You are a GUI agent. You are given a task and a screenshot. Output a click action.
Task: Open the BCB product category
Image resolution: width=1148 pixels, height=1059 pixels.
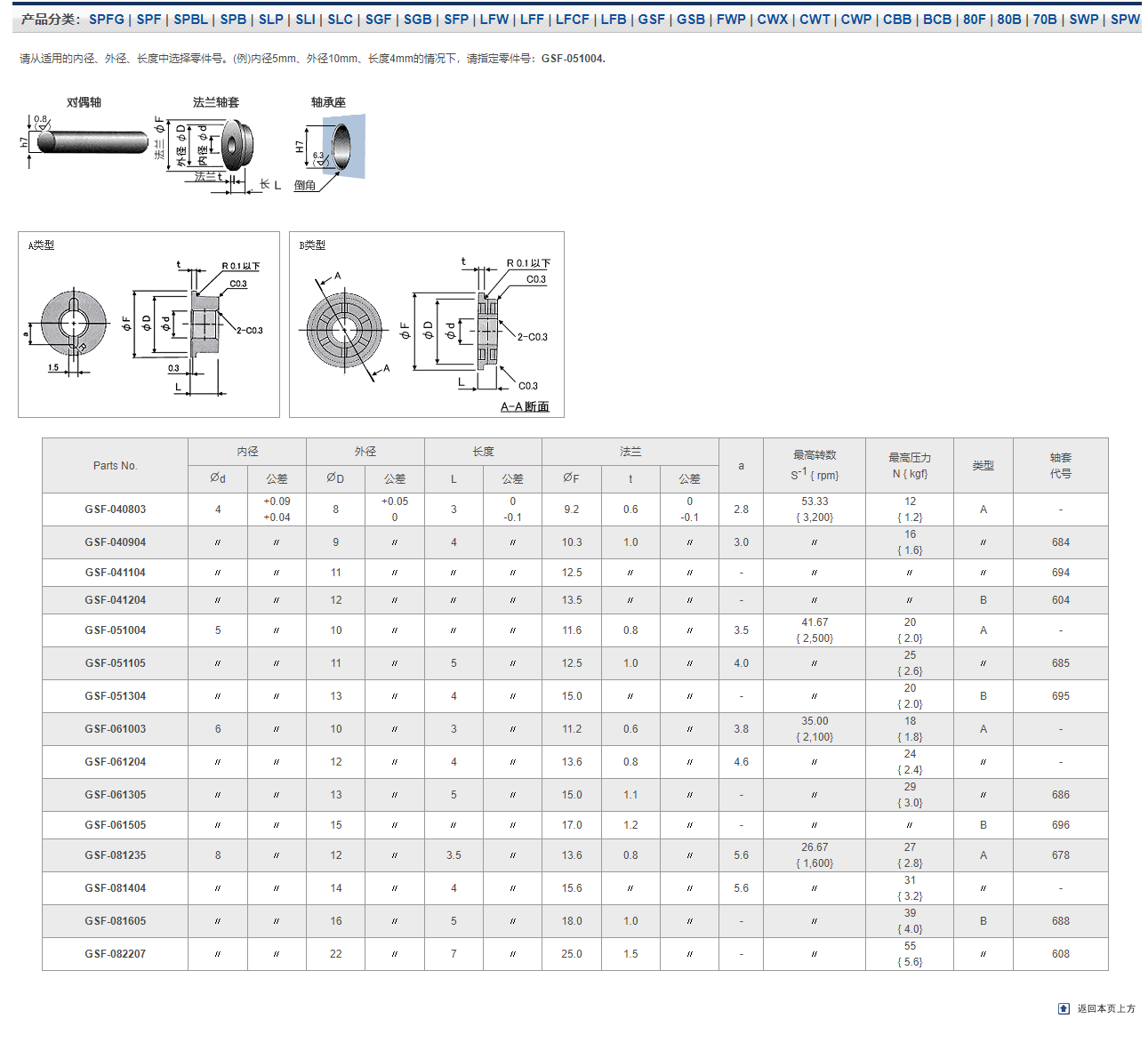(x=937, y=19)
